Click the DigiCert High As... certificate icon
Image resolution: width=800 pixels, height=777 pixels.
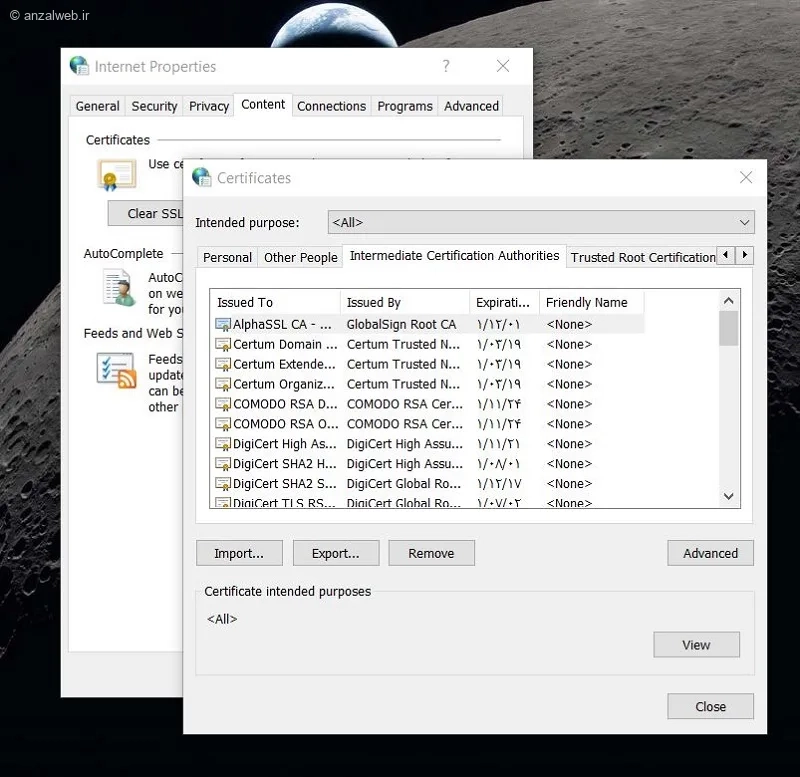coord(223,444)
